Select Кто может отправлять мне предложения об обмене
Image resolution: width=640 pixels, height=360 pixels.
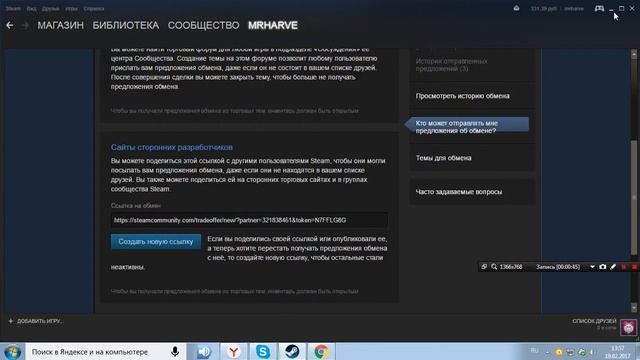coord(467,127)
